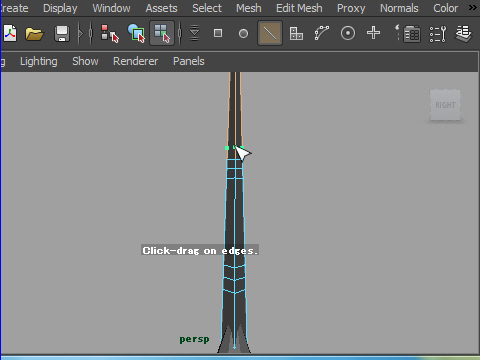Switch to select by object type mode
The image size is (480, 360).
point(136,33)
